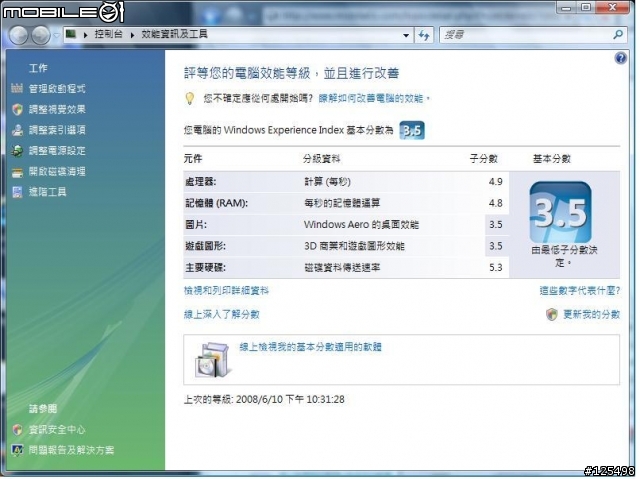Screen dimensions: 640x479
Task: Focus the 搜尋 search input field
Action: [527, 35]
